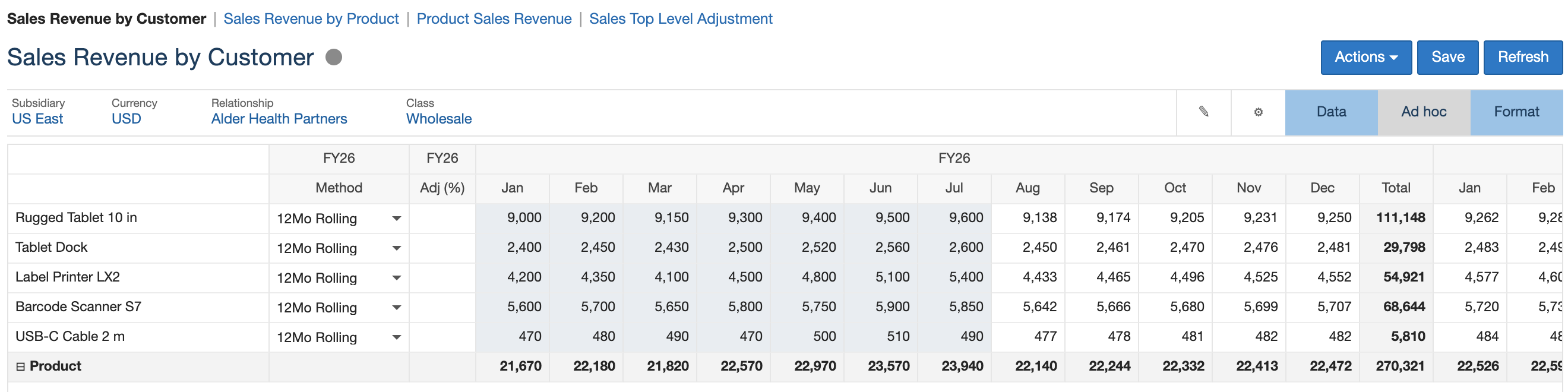
Task: Click Product Jan total 21,670
Action: click(x=513, y=367)
